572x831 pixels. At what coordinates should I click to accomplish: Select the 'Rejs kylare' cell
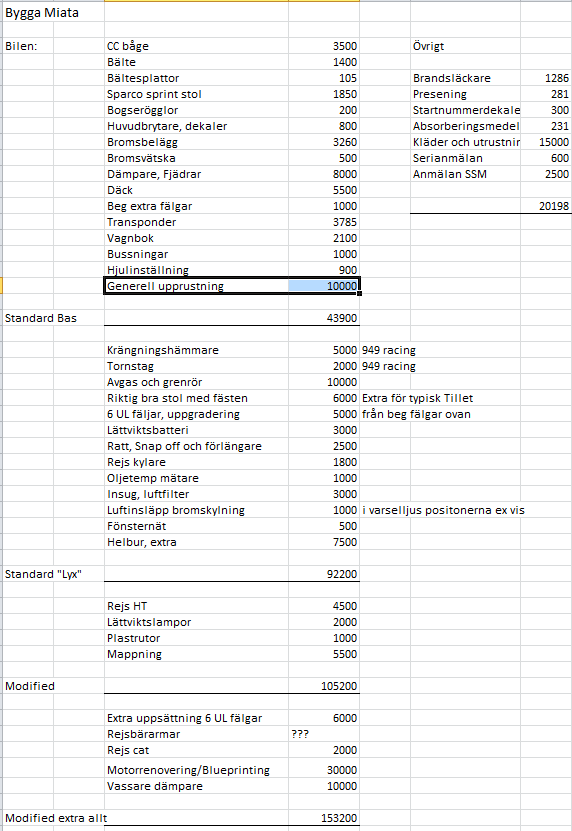(196, 462)
